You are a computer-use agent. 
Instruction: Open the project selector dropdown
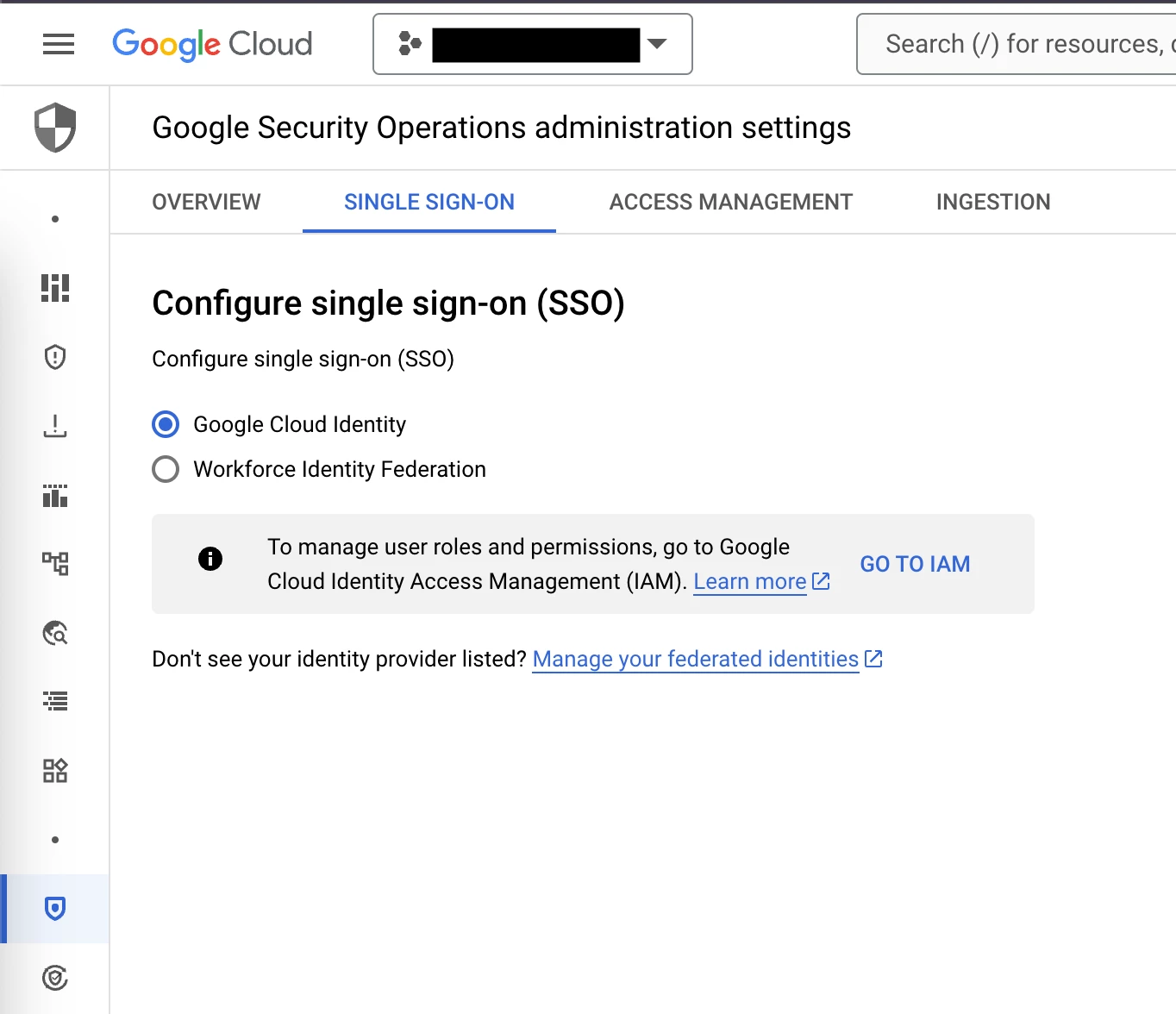(x=533, y=44)
